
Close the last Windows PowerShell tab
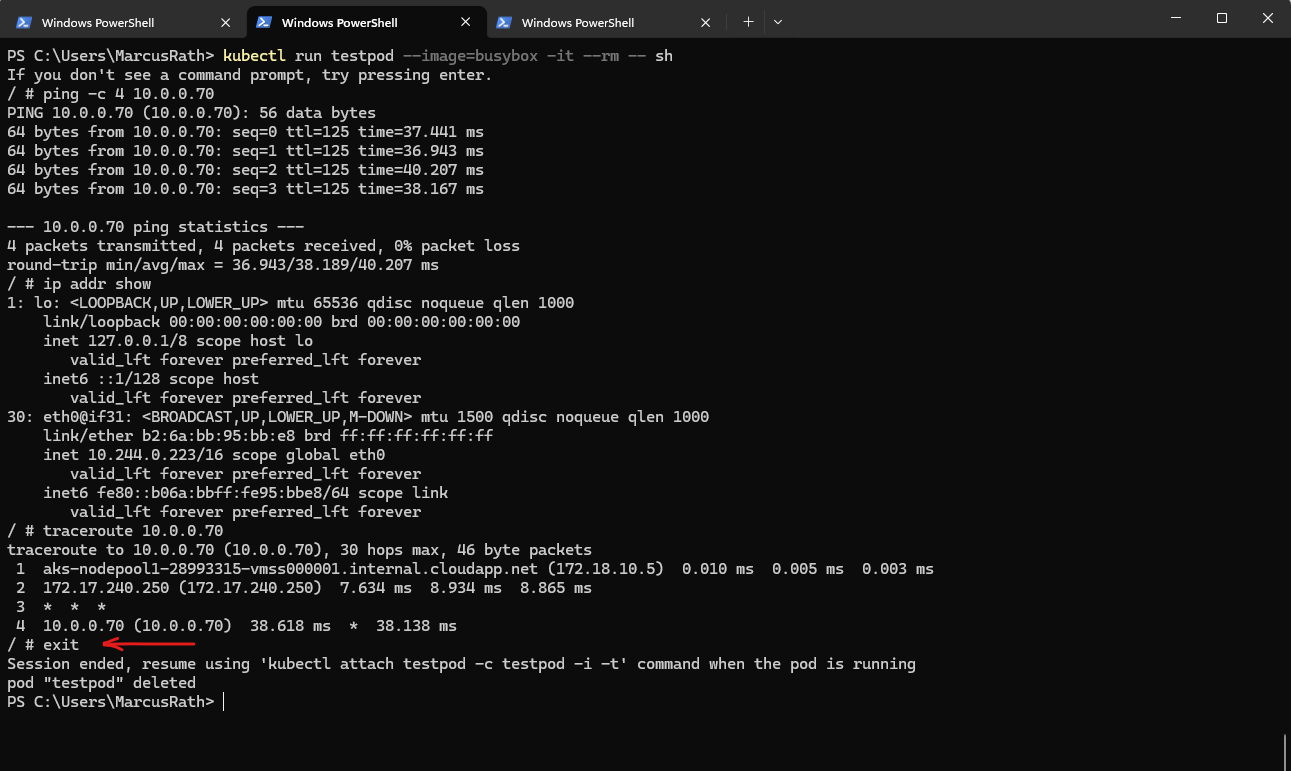coord(706,23)
